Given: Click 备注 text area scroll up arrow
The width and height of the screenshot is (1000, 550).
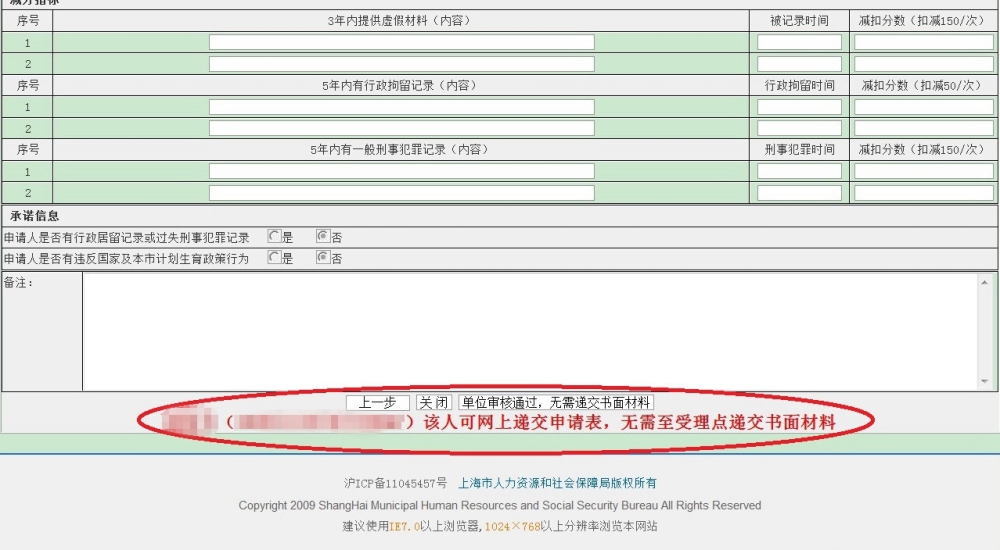Looking at the screenshot, I should pyautogui.click(x=985, y=281).
